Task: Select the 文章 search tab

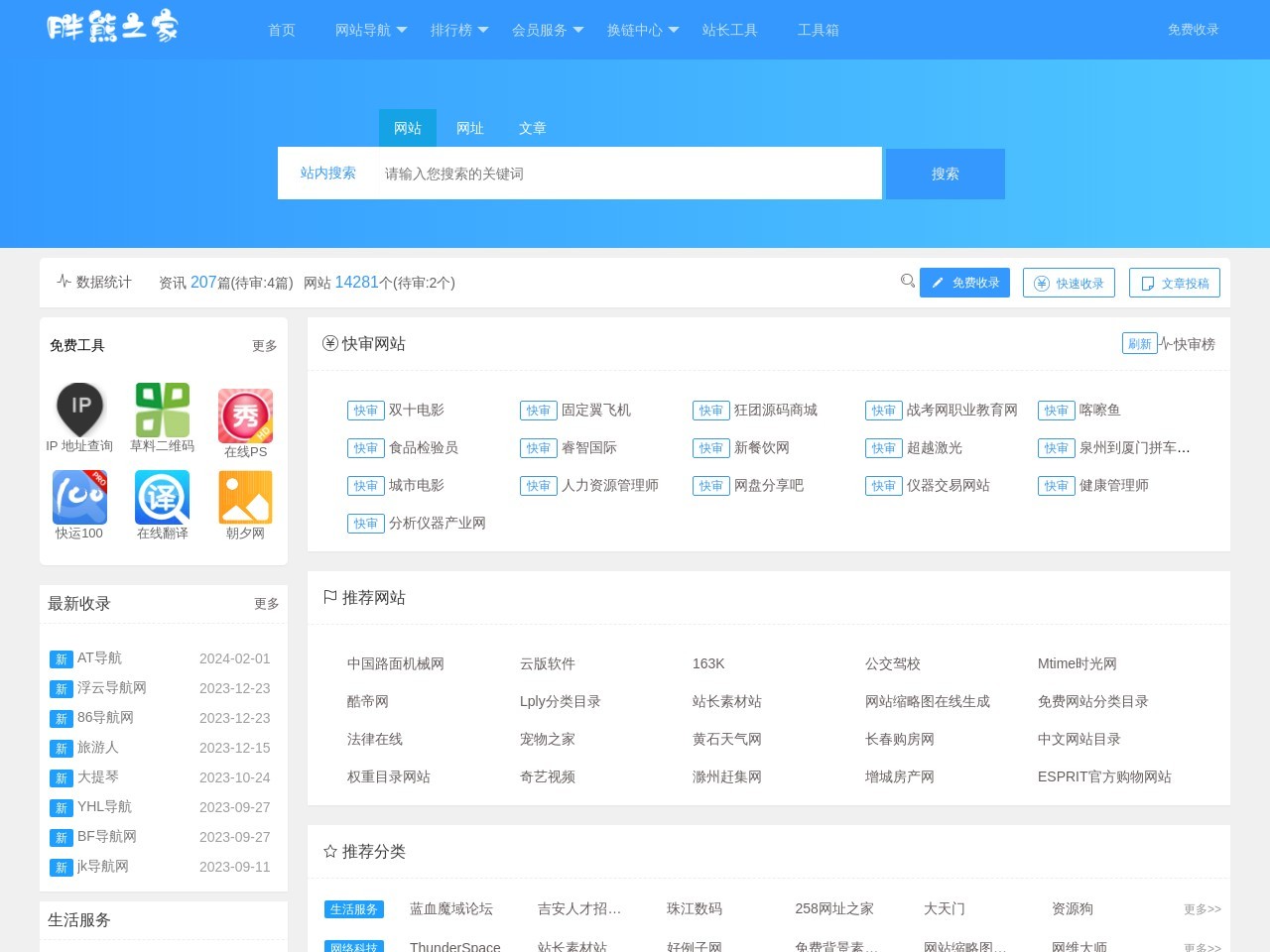Action: tap(532, 128)
